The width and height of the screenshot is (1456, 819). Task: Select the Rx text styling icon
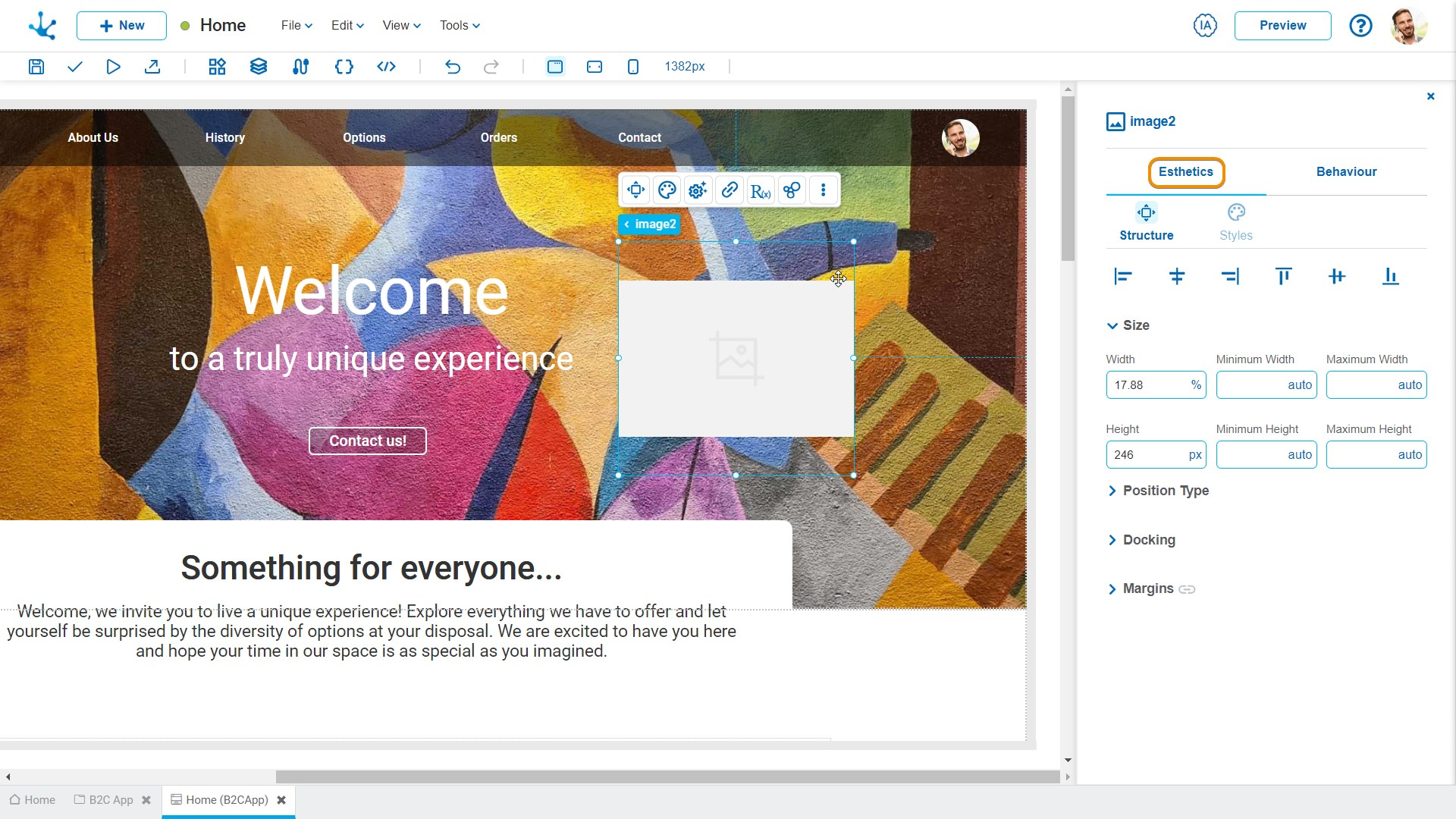(x=760, y=190)
